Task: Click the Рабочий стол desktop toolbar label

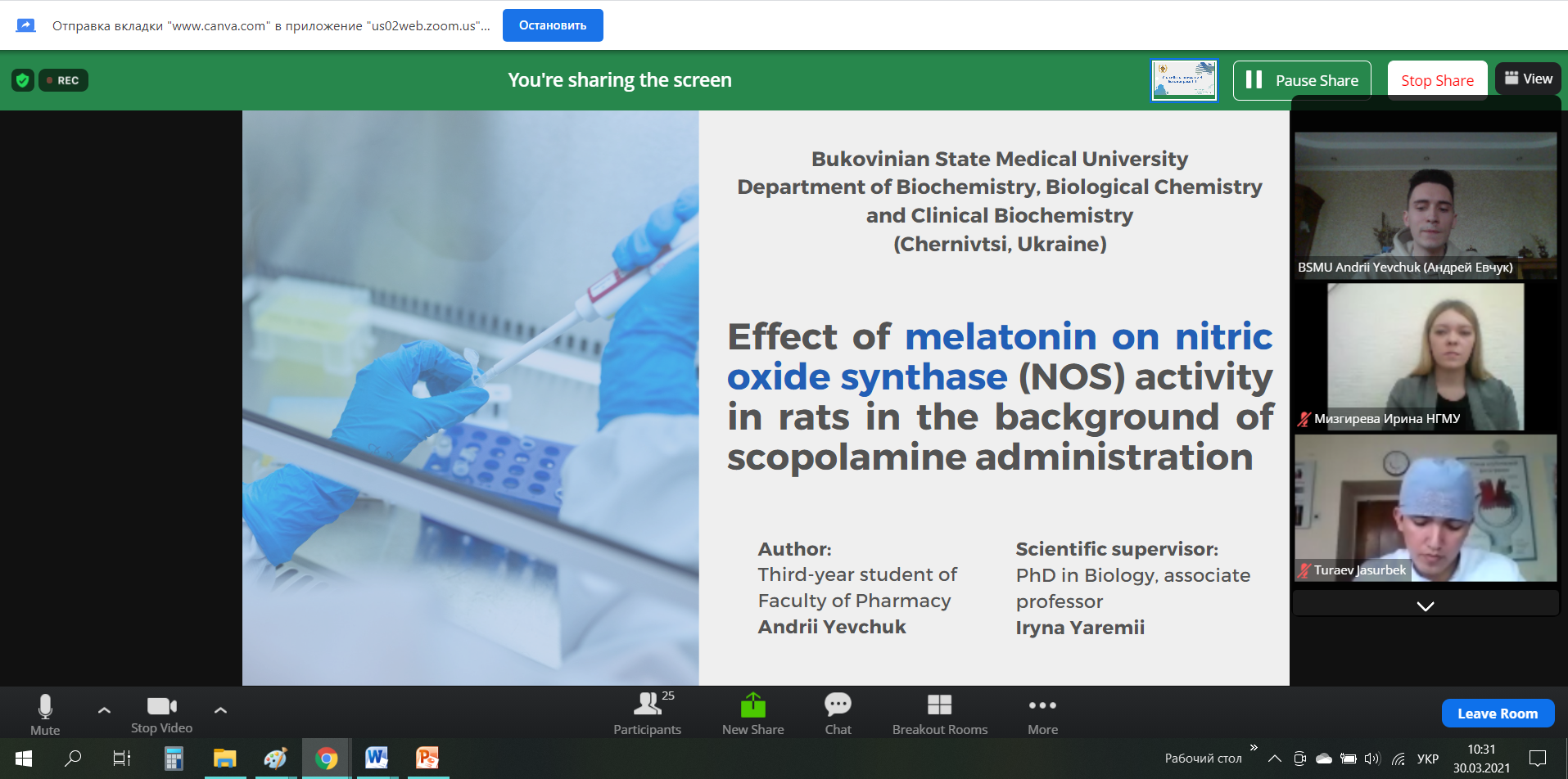Action: pyautogui.click(x=1203, y=759)
